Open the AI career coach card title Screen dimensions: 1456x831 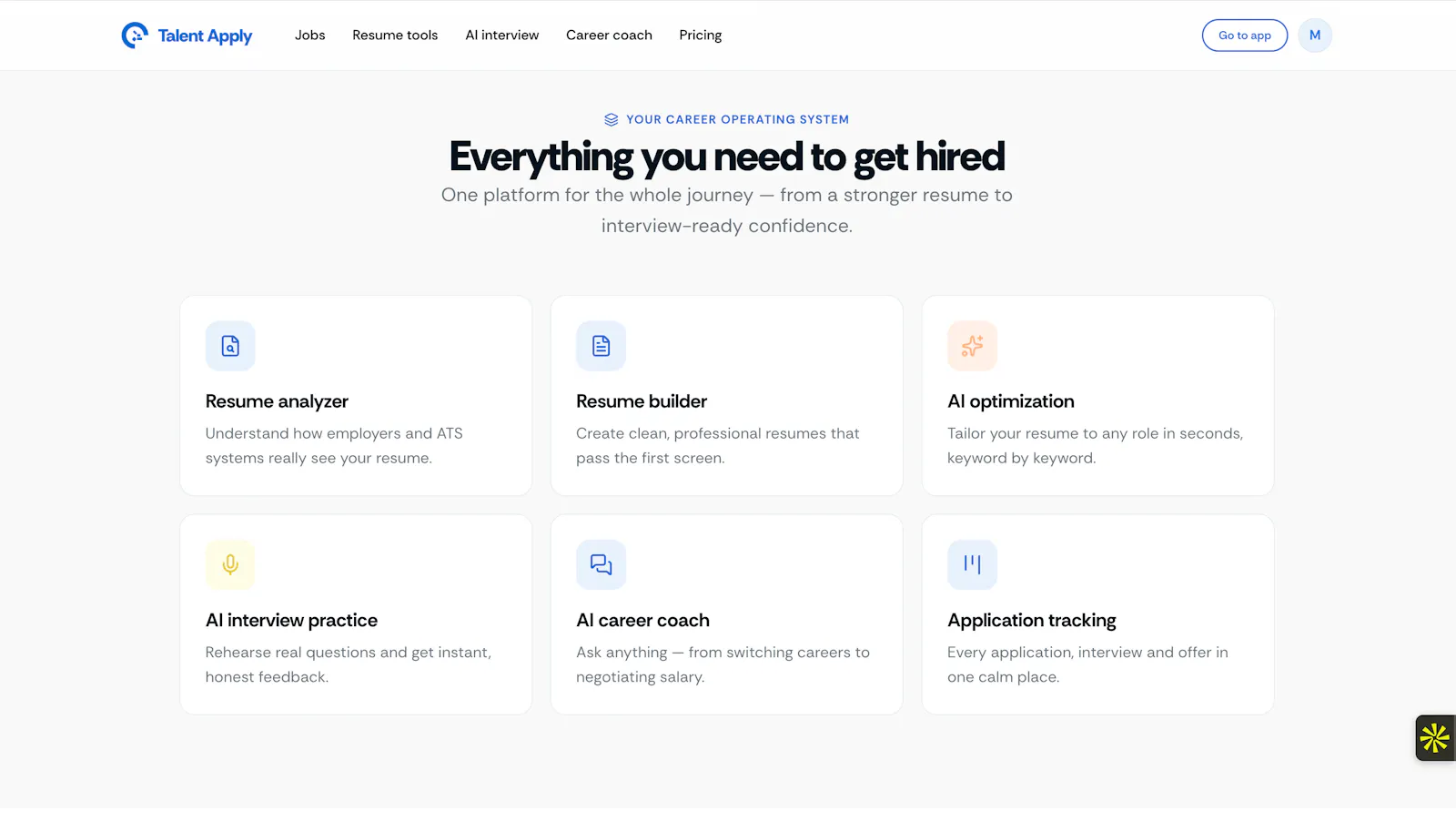642,621
